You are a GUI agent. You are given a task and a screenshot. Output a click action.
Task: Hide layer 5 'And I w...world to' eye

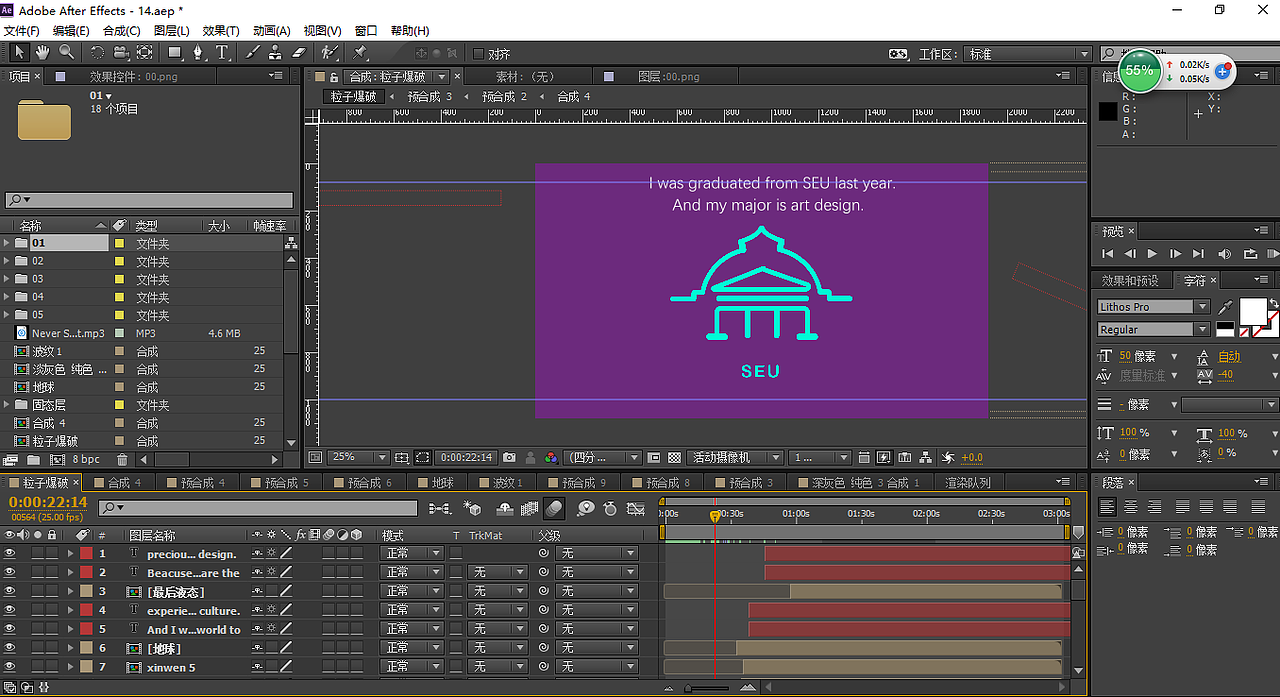coord(10,629)
